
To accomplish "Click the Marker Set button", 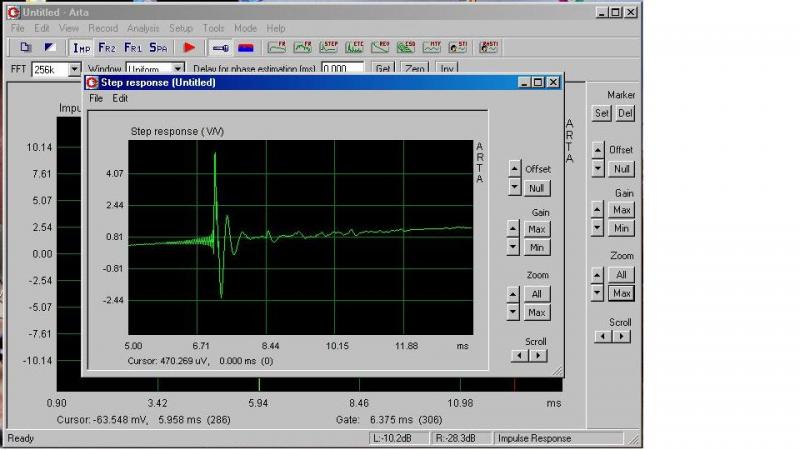I will point(602,113).
